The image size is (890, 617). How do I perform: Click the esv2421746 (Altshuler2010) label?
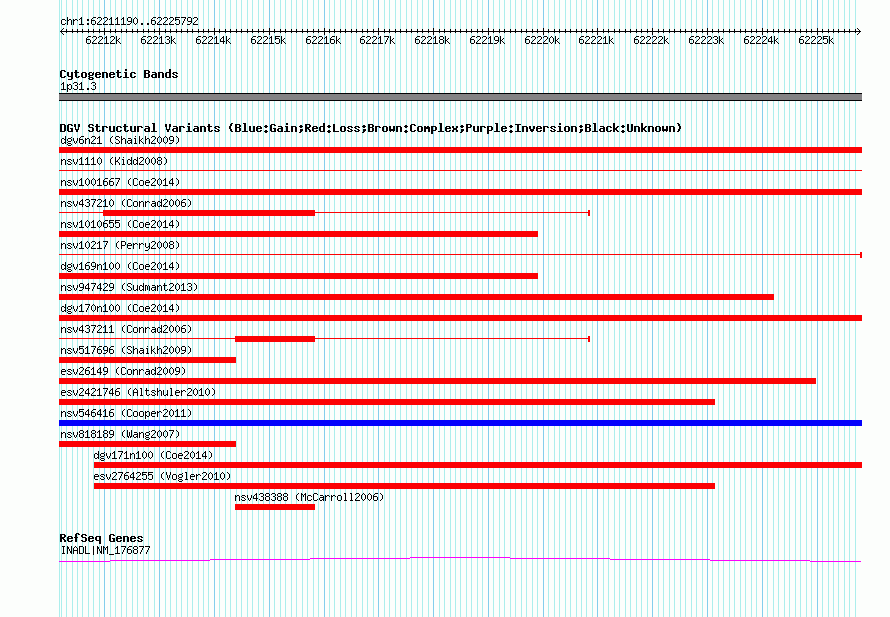(138, 392)
